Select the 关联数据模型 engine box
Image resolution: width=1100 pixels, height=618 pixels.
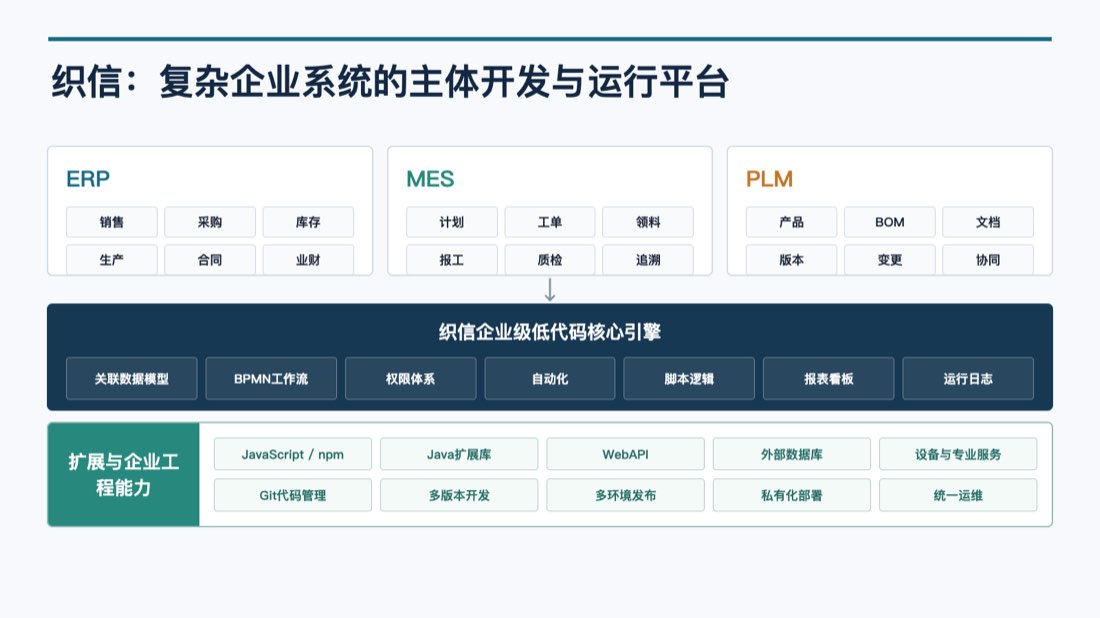click(132, 379)
